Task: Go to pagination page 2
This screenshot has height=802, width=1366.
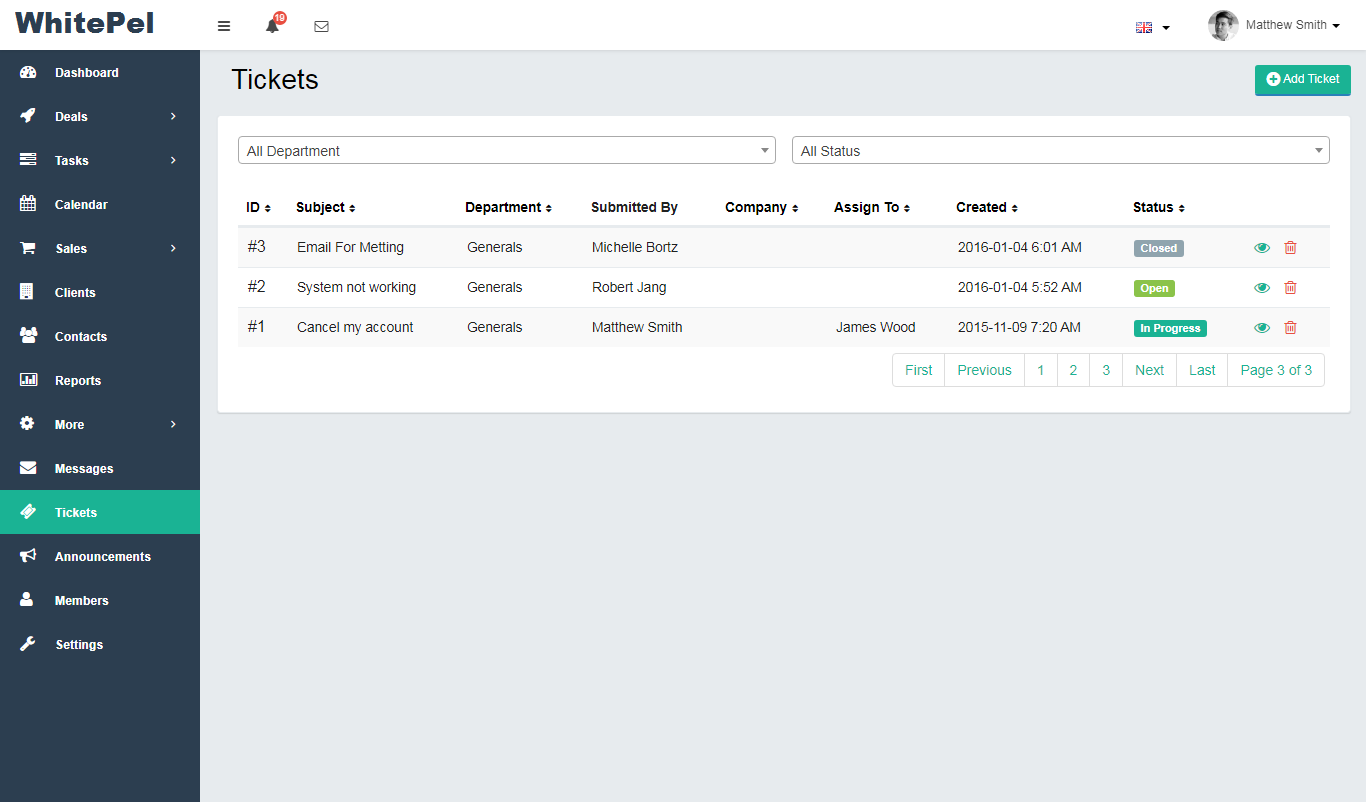Action: click(x=1073, y=370)
